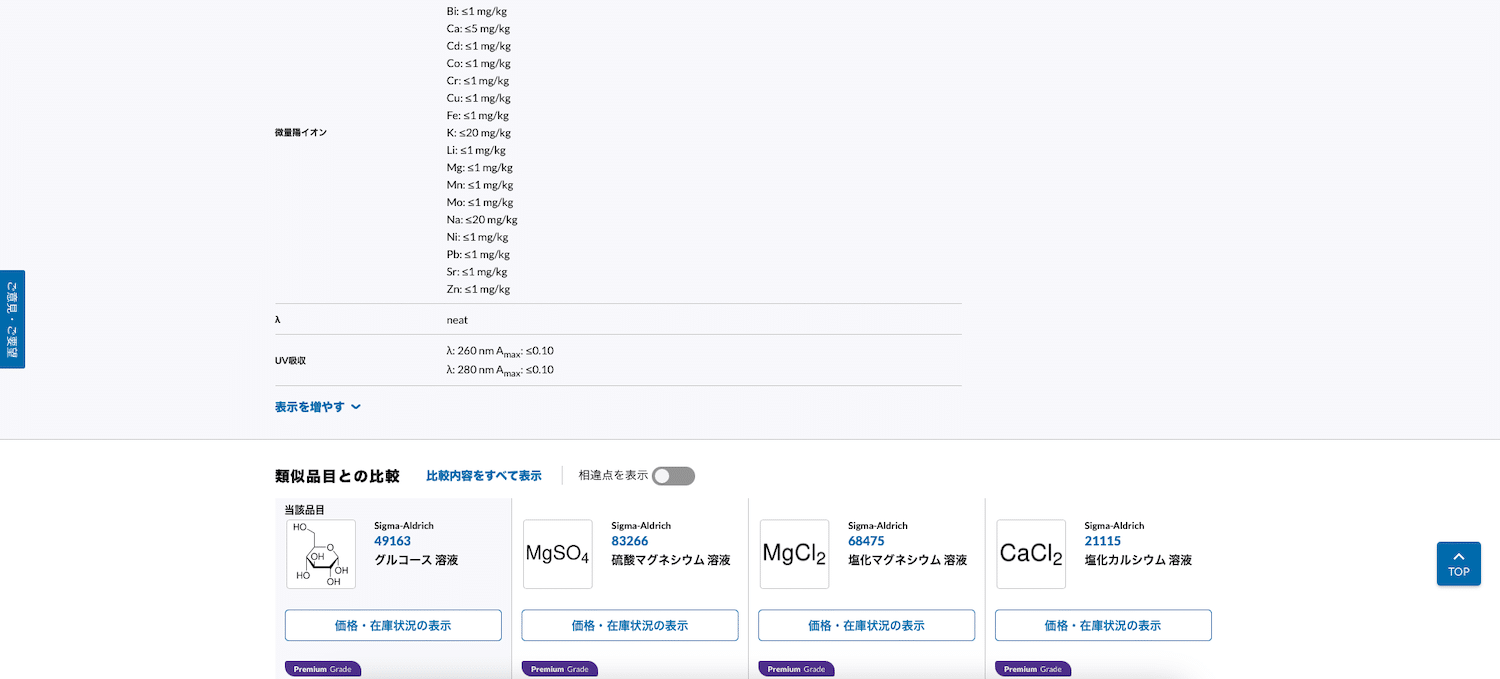This screenshot has width=1500, height=679.
Task: Show price and availability for グルコース 溶液
Action: [x=393, y=625]
